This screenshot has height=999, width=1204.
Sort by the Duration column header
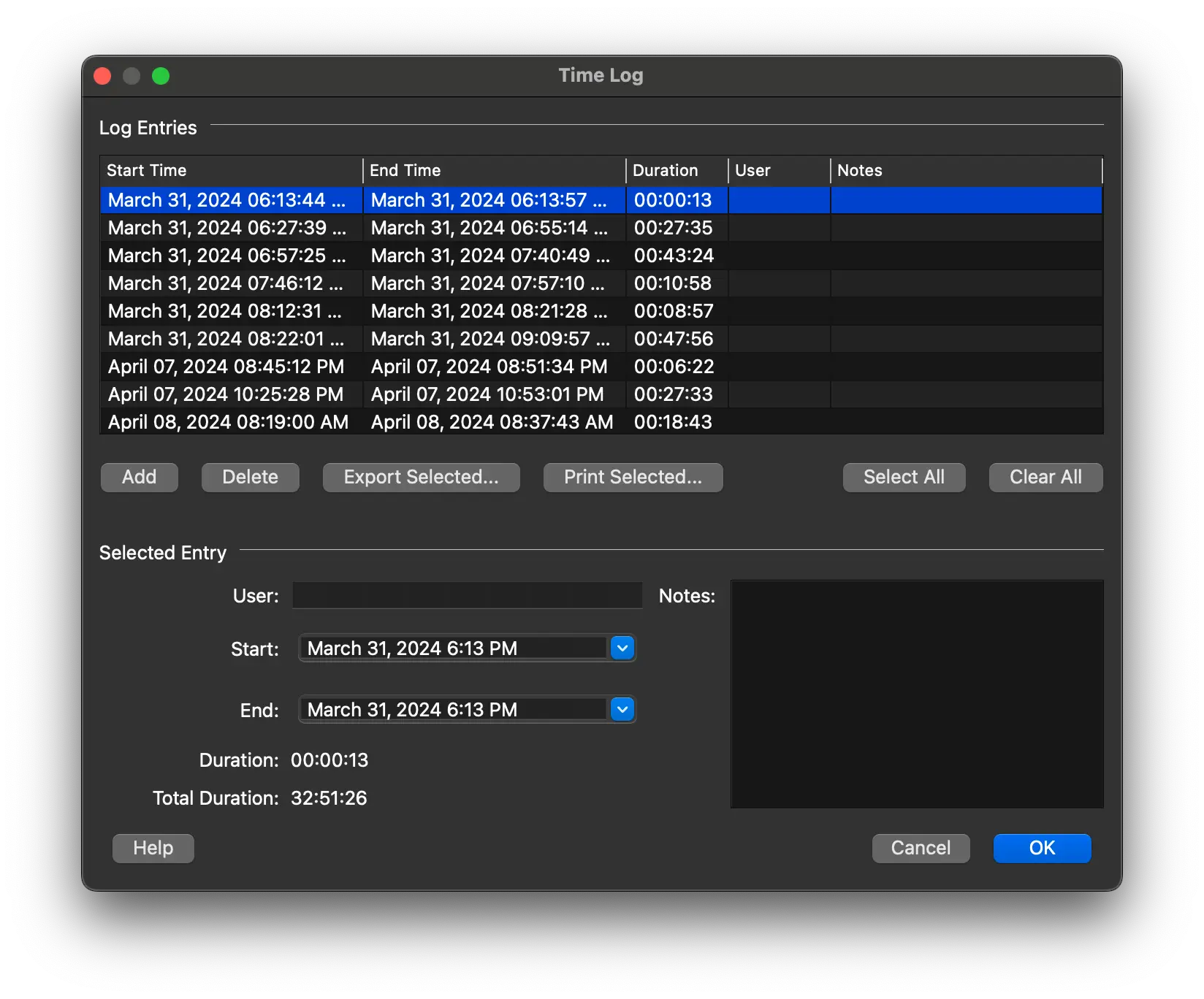tap(676, 170)
